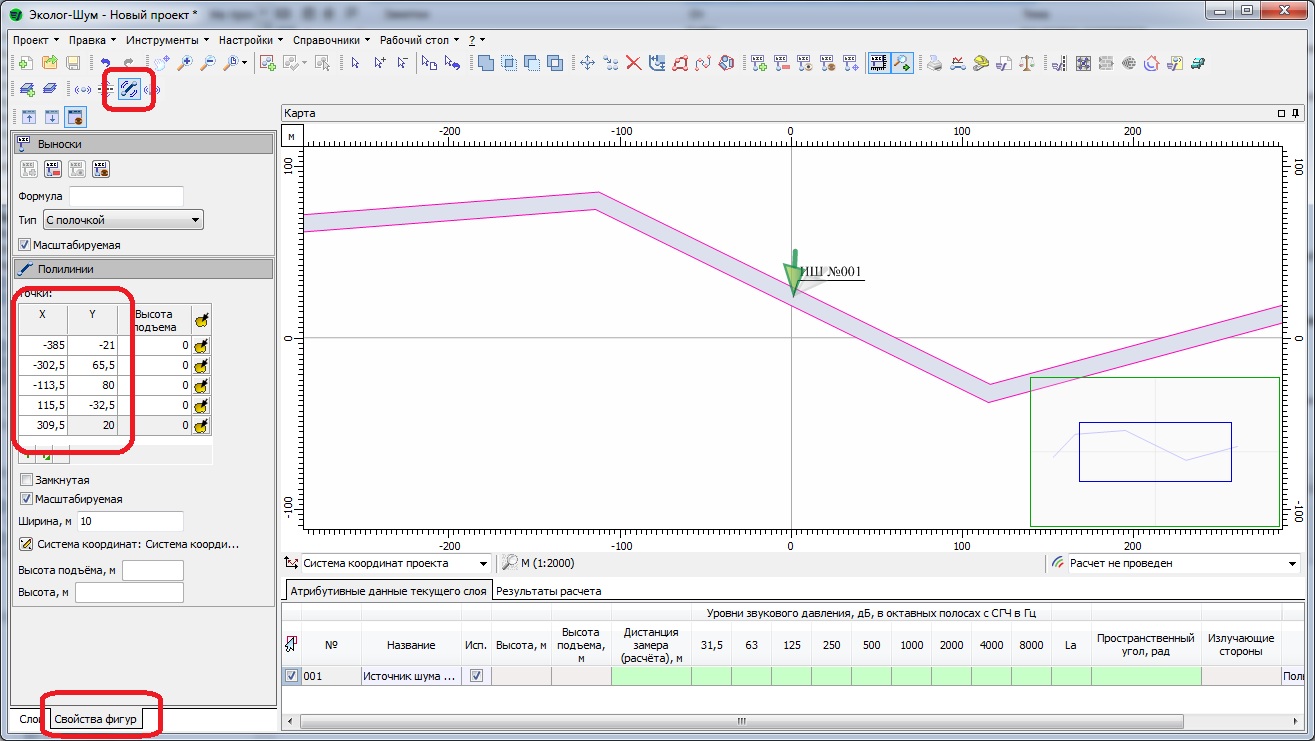This screenshot has width=1315, height=741.
Task: Click the add layer icon
Action: [x=28, y=89]
